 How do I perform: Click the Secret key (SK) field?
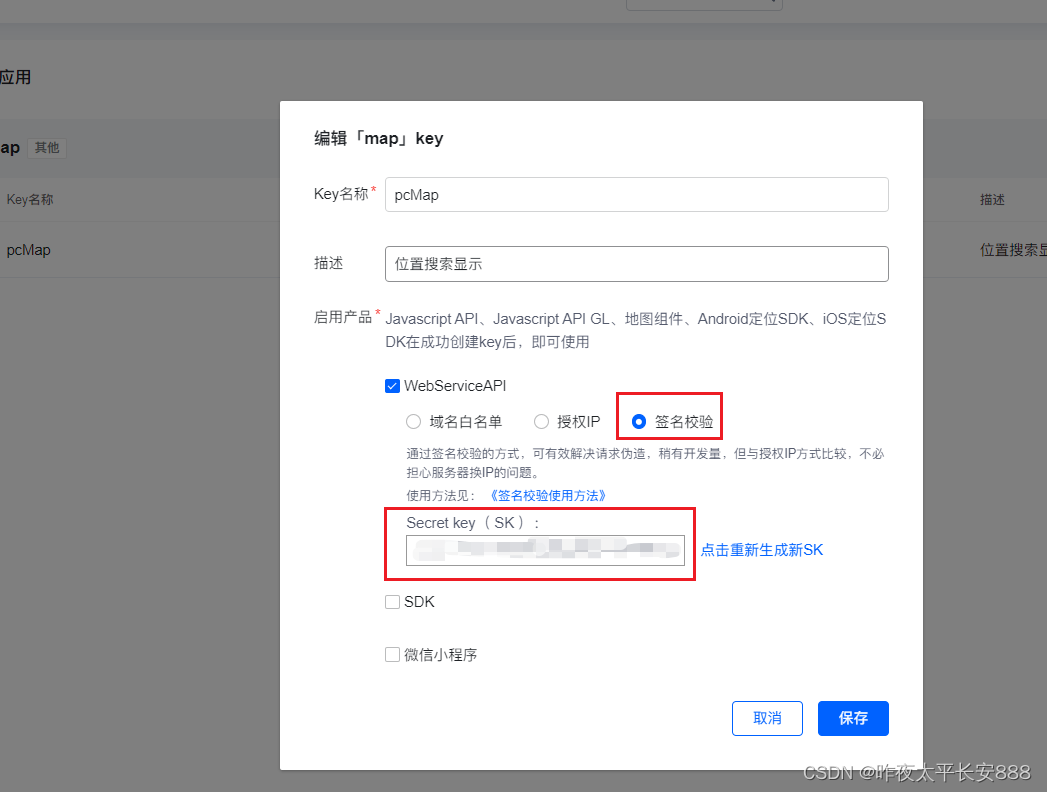(545, 550)
